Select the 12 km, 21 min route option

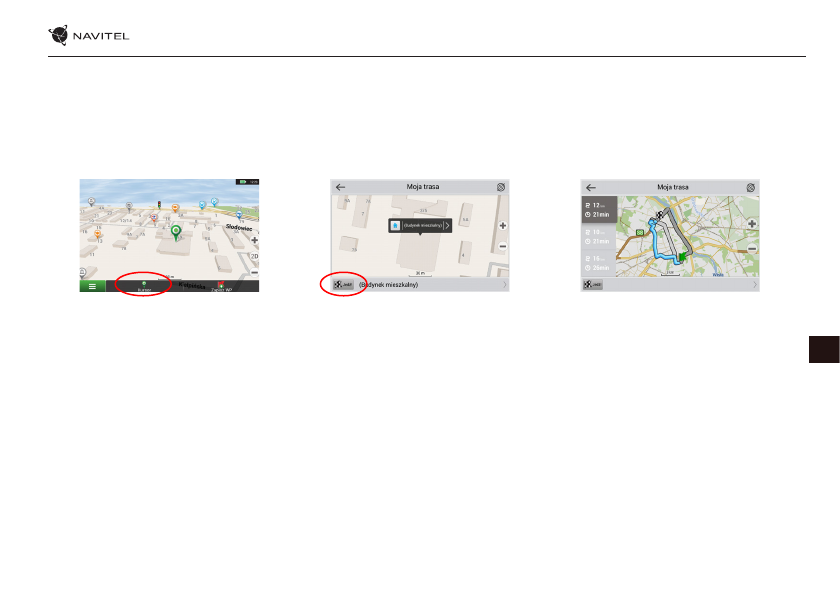tap(599, 210)
